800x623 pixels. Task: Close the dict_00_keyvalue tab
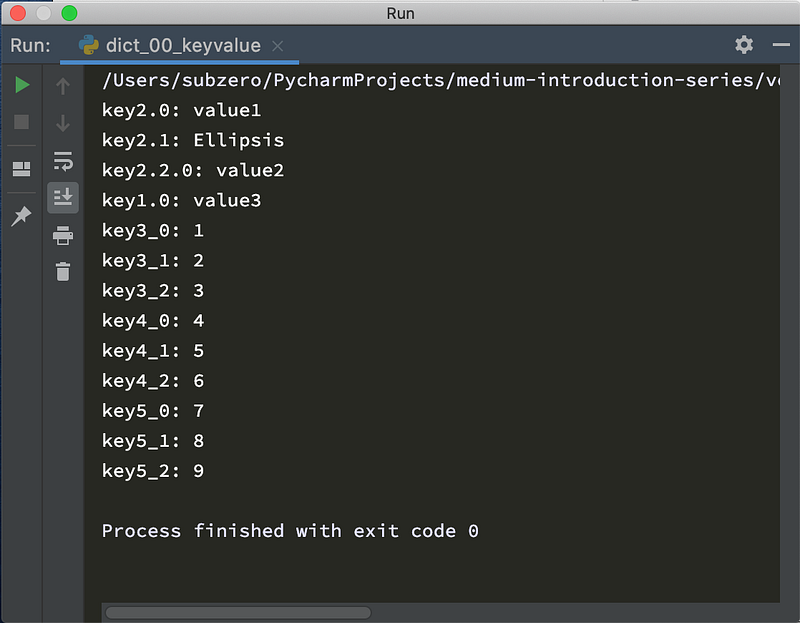[278, 46]
